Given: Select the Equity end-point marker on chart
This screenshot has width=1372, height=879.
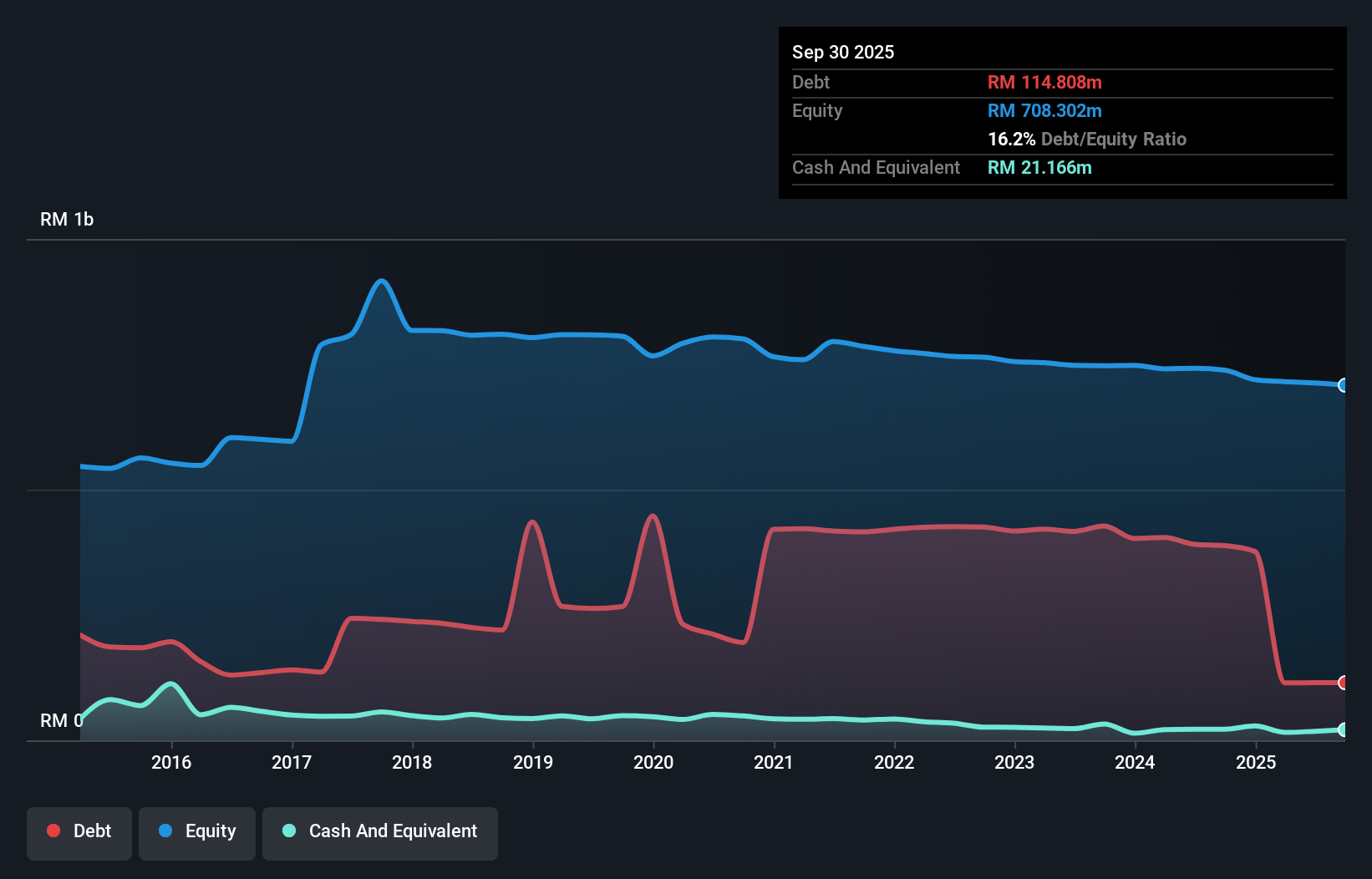Looking at the screenshot, I should tap(1343, 385).
